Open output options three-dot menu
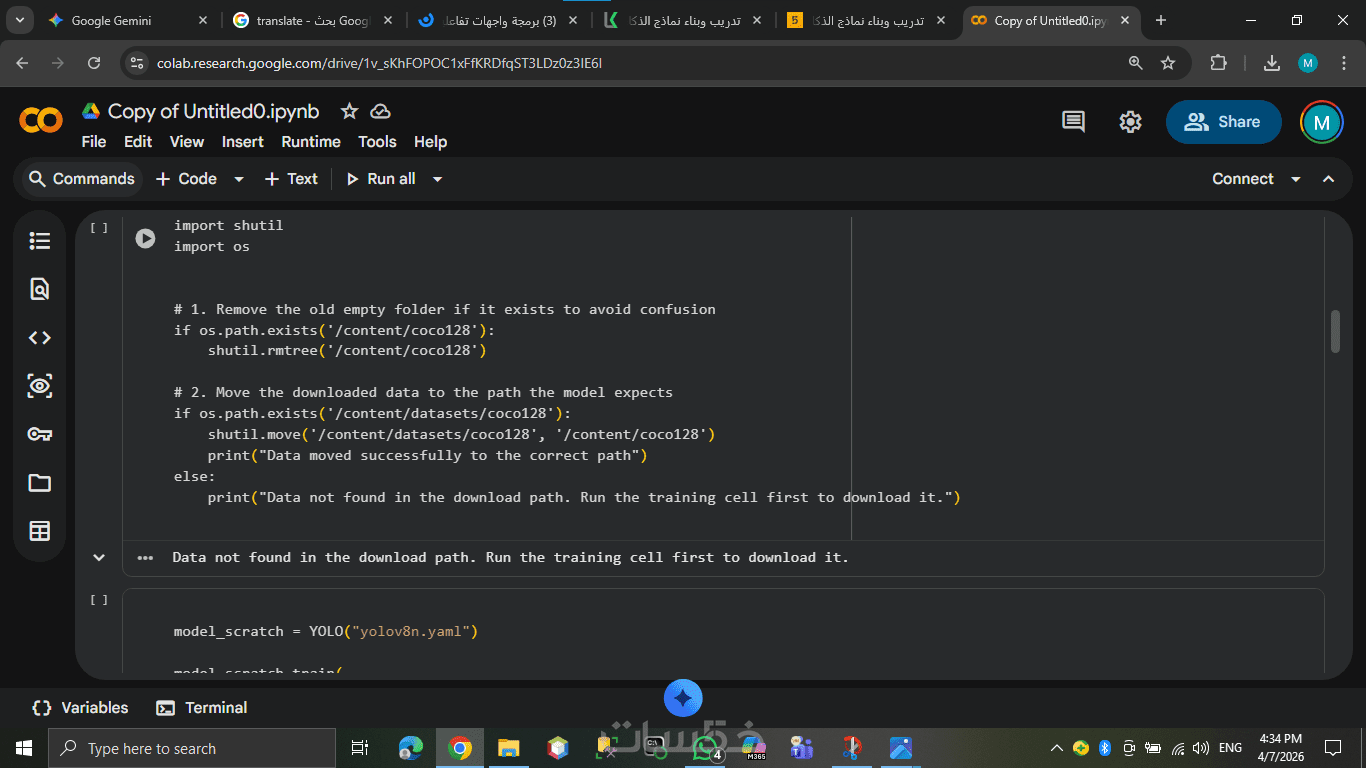1366x768 pixels. pyautogui.click(x=146, y=557)
